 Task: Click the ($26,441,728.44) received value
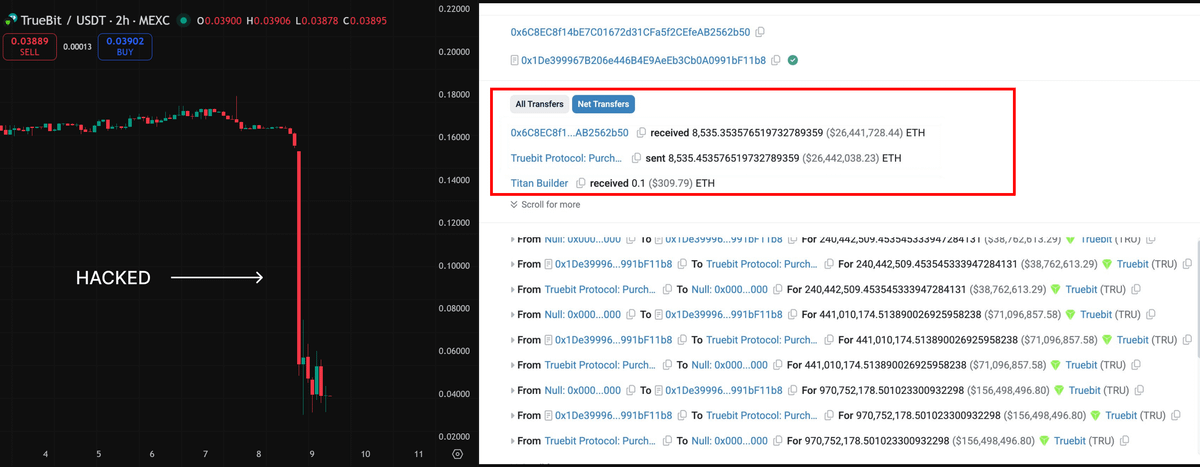click(x=864, y=132)
